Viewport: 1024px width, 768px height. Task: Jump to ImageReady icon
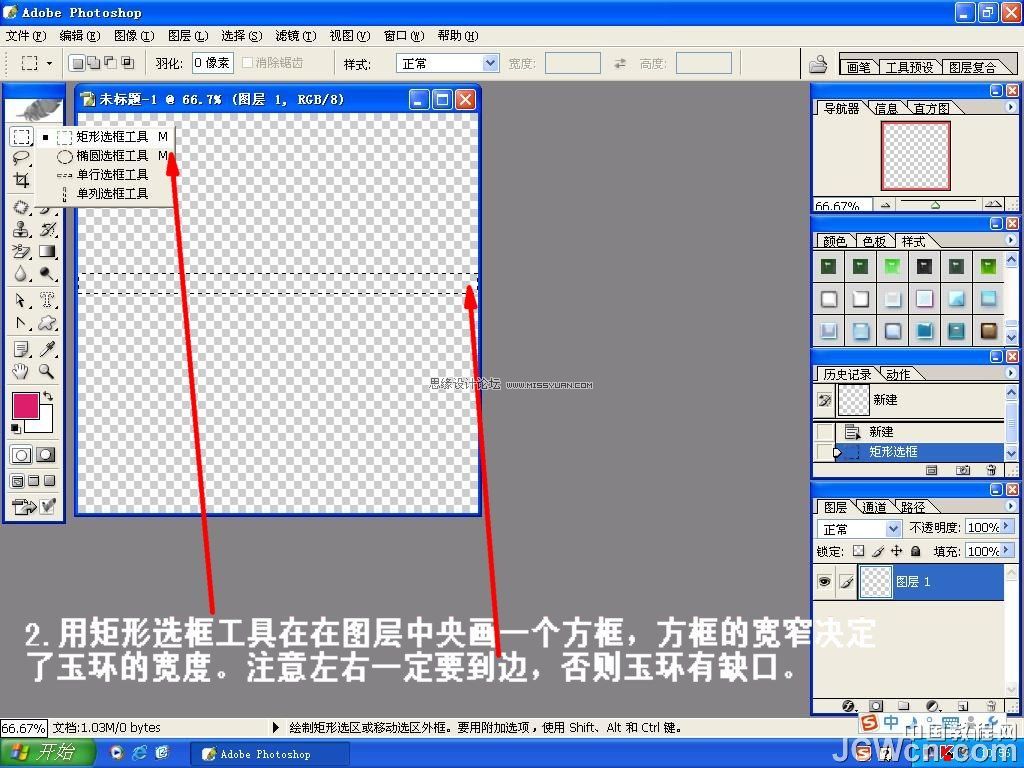click(25, 507)
